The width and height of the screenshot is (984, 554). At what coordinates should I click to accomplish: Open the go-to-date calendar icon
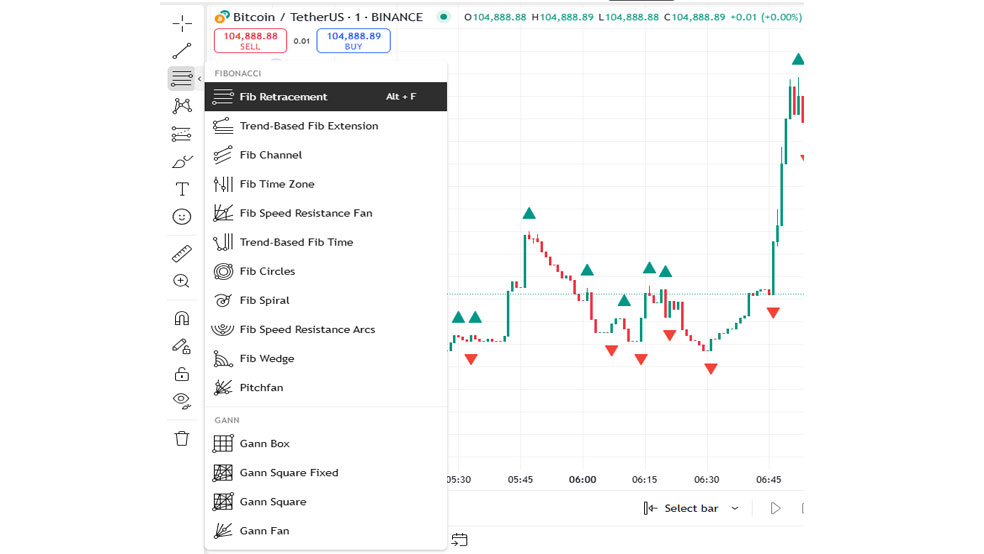click(x=459, y=540)
